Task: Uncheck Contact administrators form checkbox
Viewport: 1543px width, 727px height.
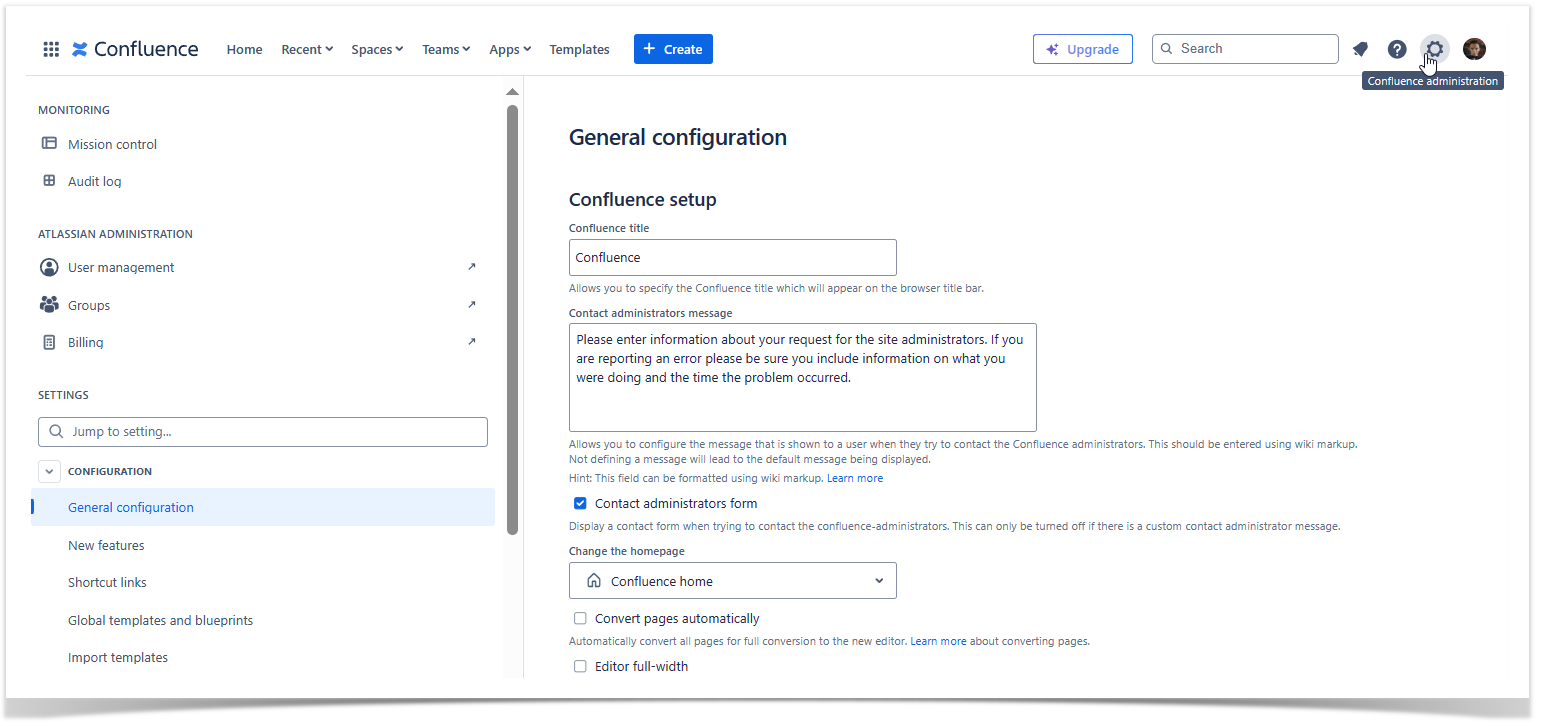Action: click(x=580, y=503)
